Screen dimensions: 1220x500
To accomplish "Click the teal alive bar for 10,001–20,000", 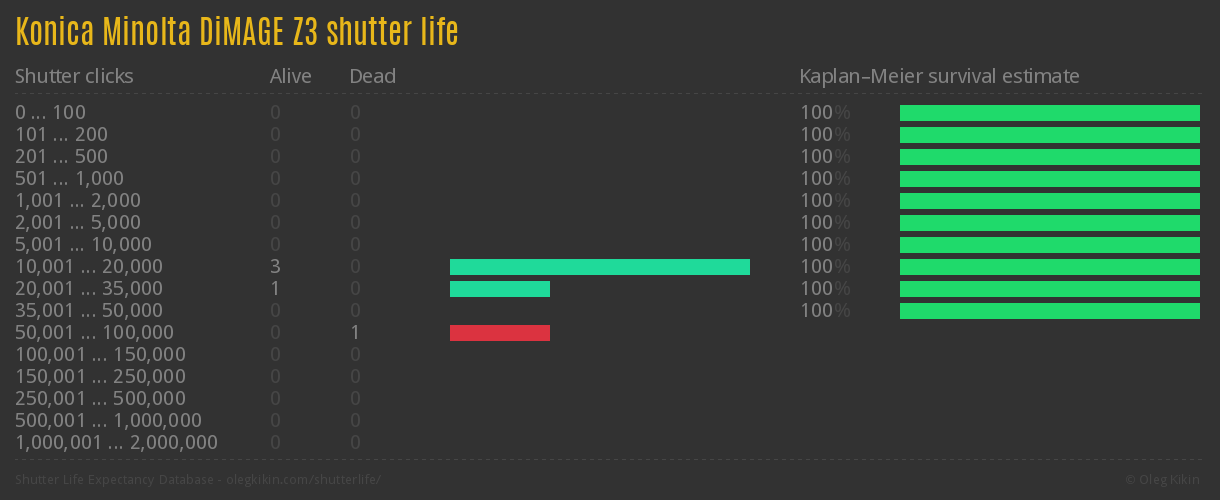I will coord(599,267).
